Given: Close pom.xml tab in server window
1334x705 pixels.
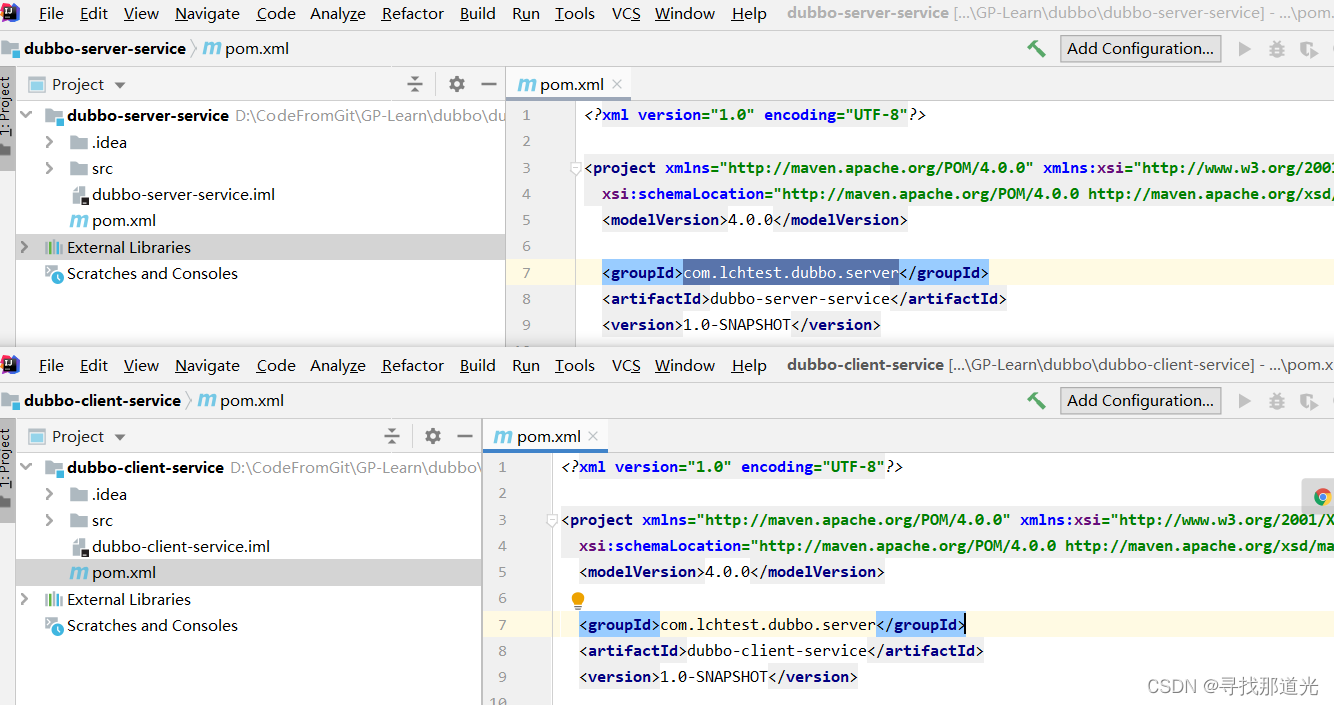Looking at the screenshot, I should [617, 84].
